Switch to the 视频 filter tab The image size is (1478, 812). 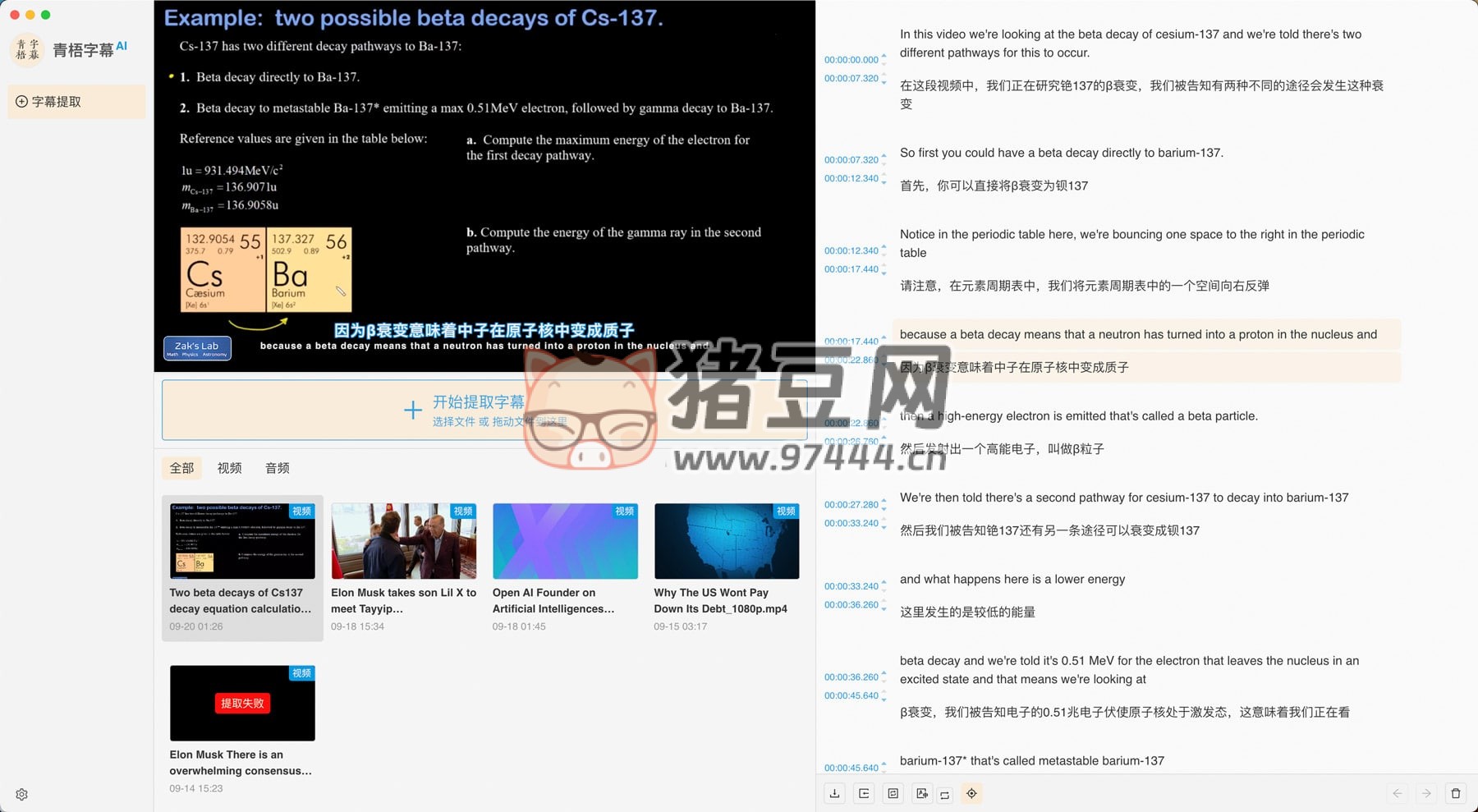point(229,468)
